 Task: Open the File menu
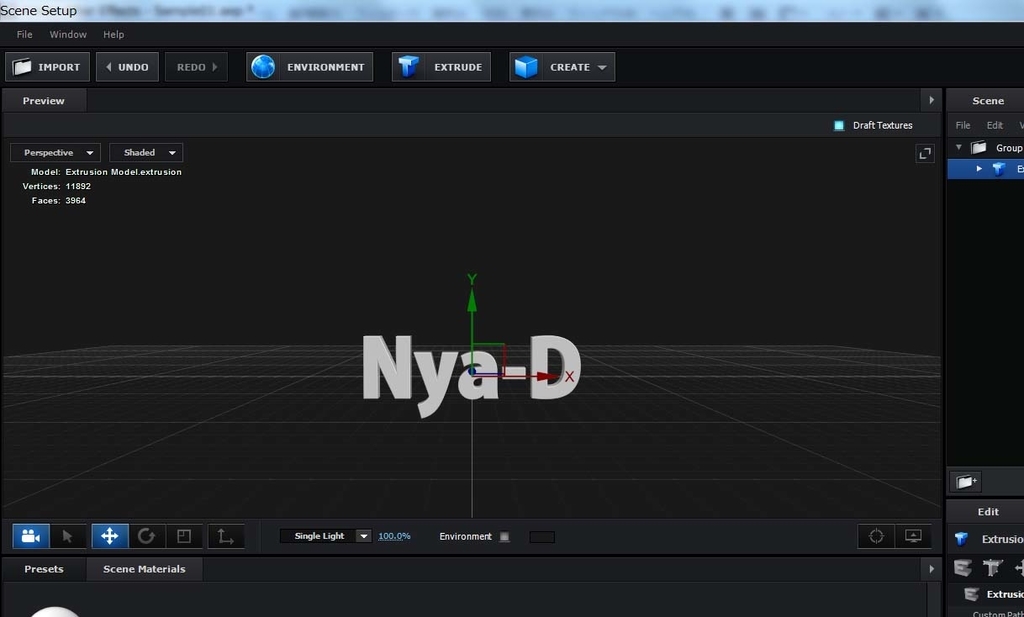pos(24,35)
